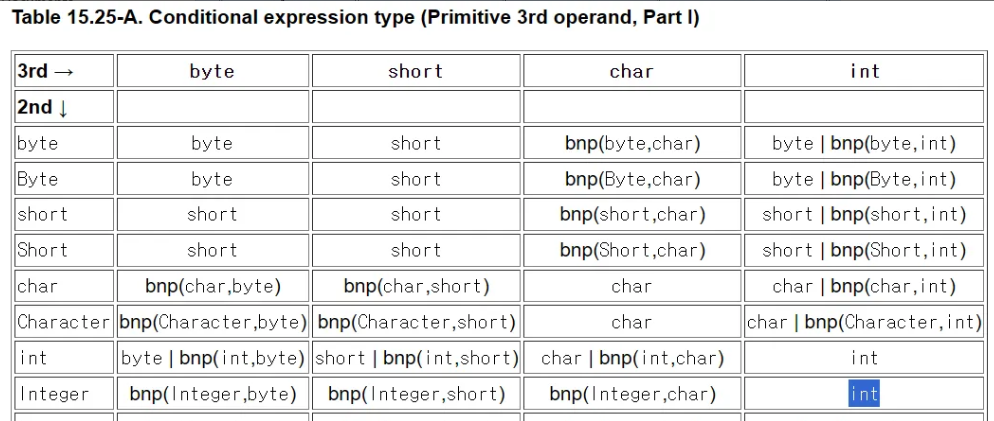Click the 'short | bnp(short,int)' cell
This screenshot has height=421, width=994.
[864, 214]
